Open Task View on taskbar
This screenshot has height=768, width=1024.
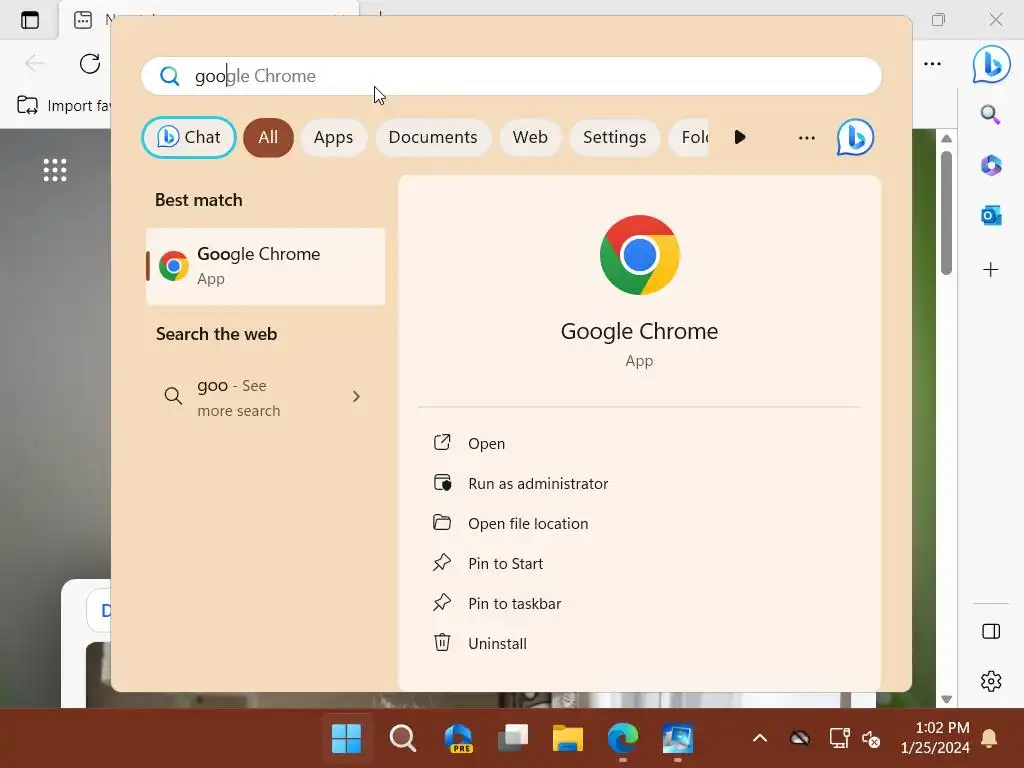point(513,739)
